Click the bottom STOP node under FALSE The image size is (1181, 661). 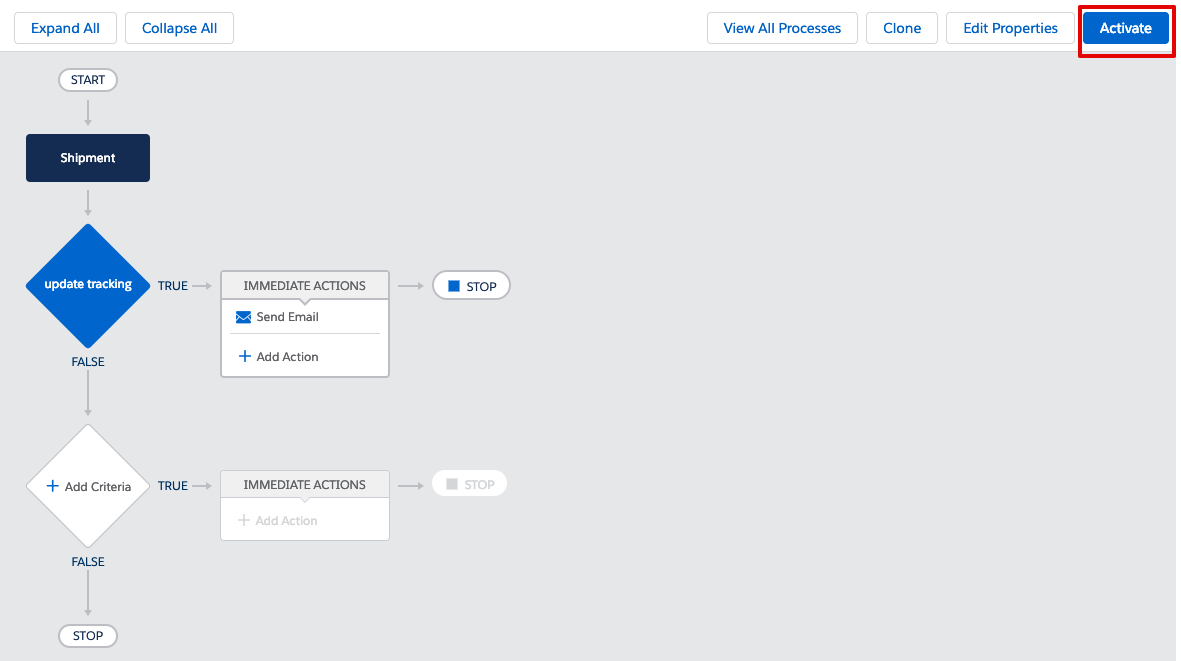point(88,636)
